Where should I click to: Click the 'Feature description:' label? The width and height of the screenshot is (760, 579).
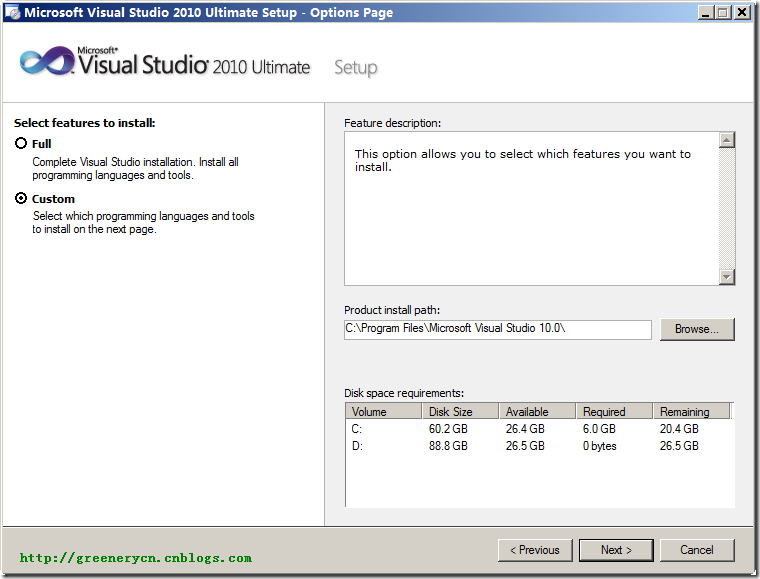click(393, 123)
